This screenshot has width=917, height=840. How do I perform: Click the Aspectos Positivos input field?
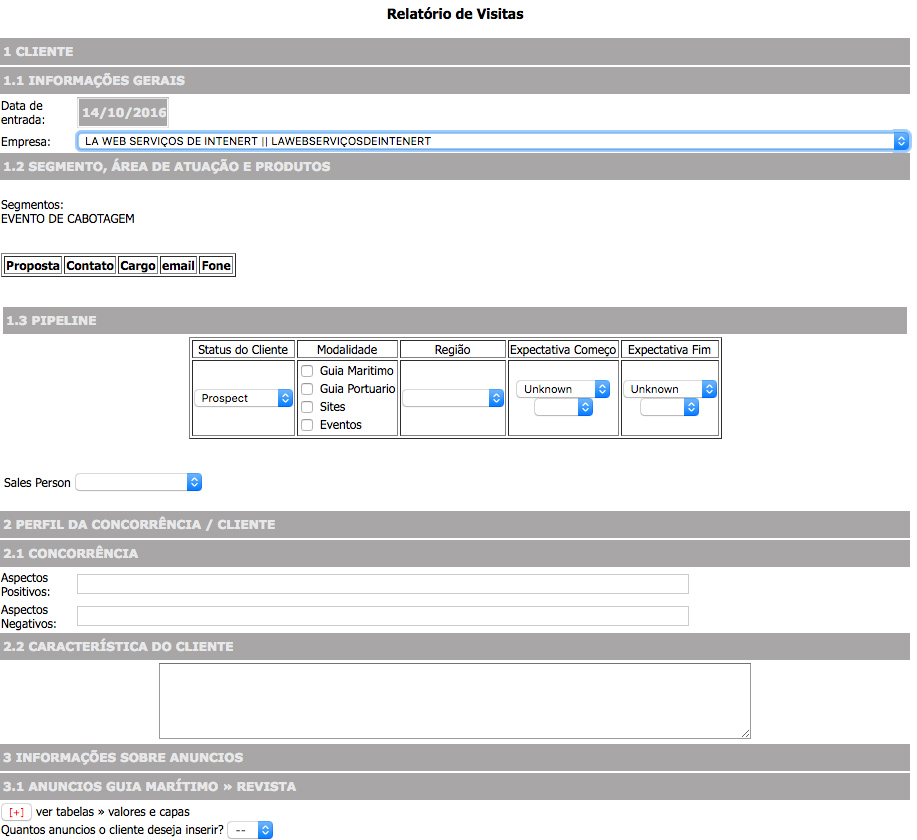click(383, 584)
